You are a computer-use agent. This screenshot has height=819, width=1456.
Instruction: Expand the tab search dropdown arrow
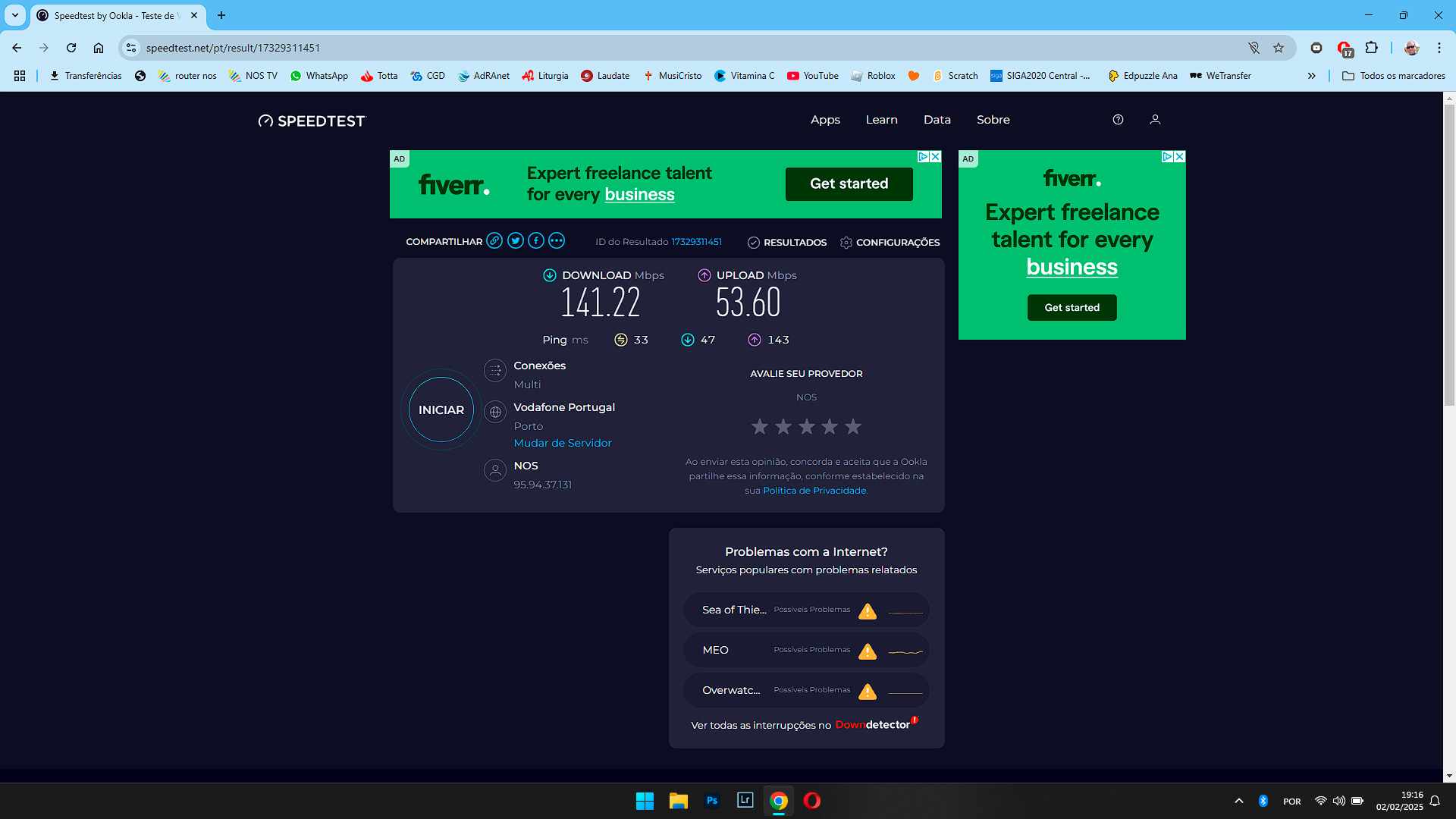[15, 15]
